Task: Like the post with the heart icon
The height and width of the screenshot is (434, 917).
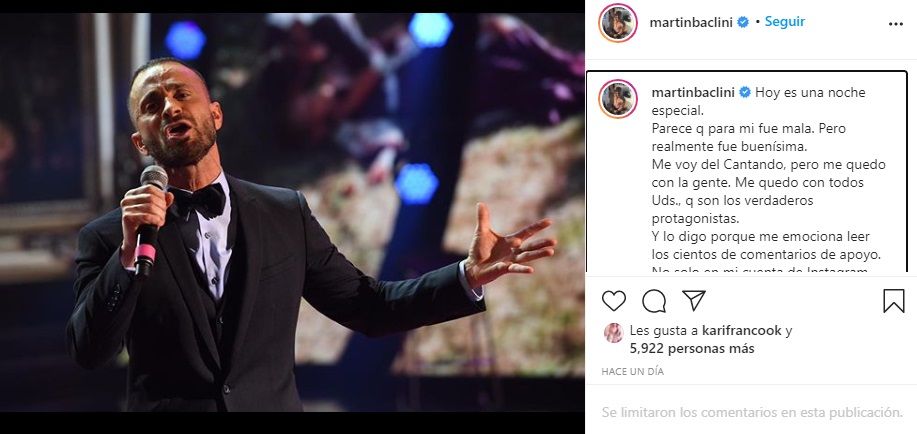Action: pyautogui.click(x=614, y=300)
